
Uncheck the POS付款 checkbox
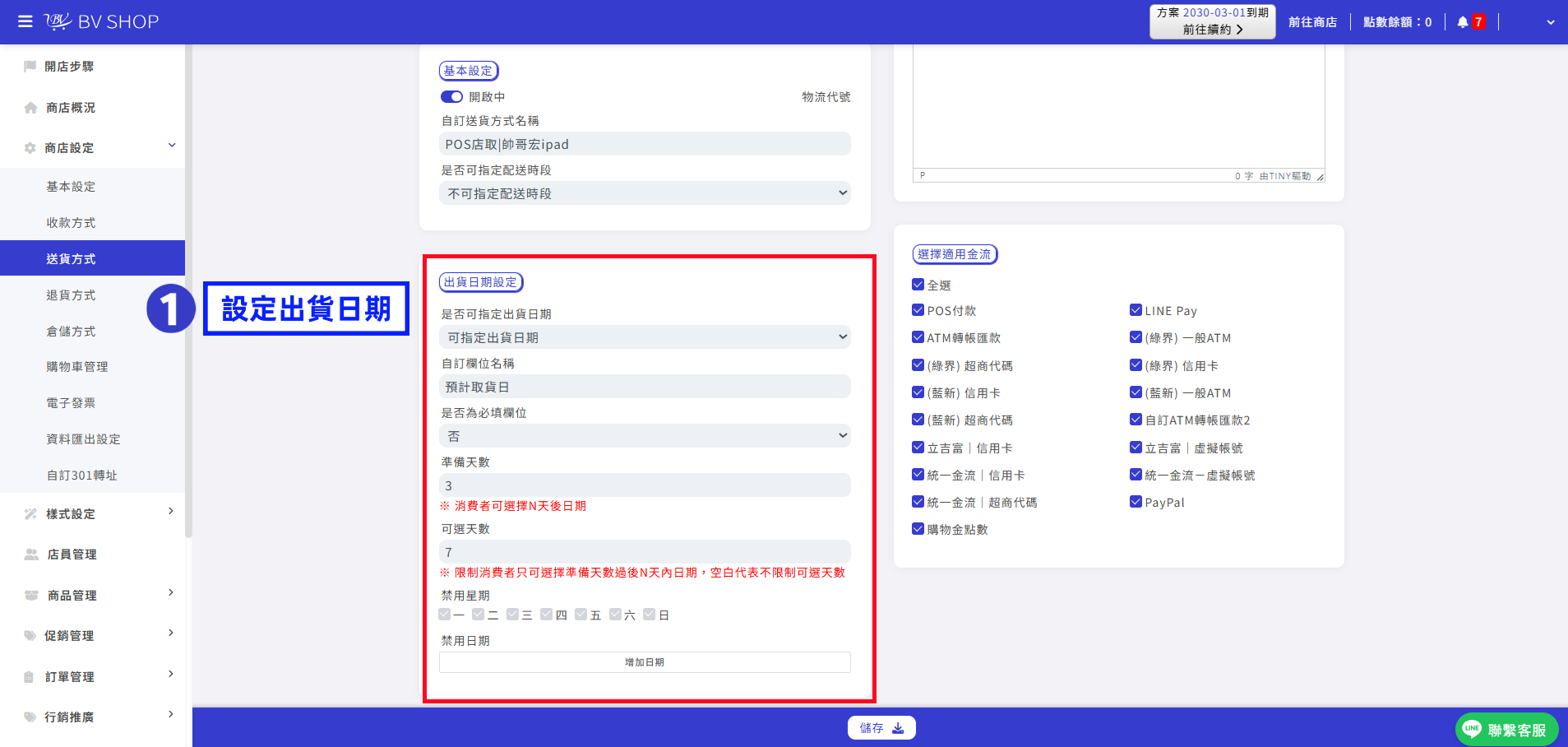tap(918, 310)
